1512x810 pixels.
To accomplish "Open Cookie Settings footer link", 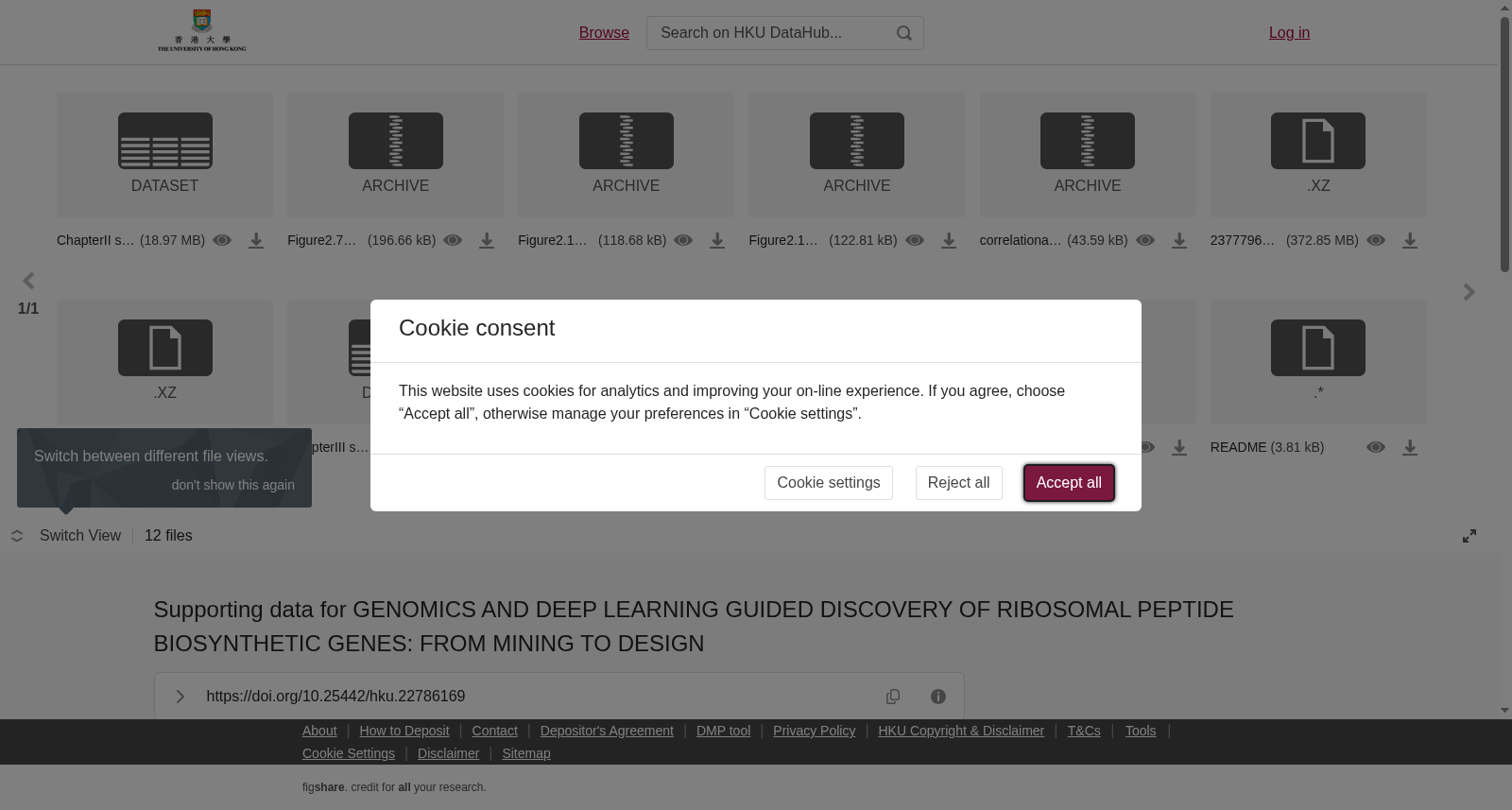I will click(349, 753).
